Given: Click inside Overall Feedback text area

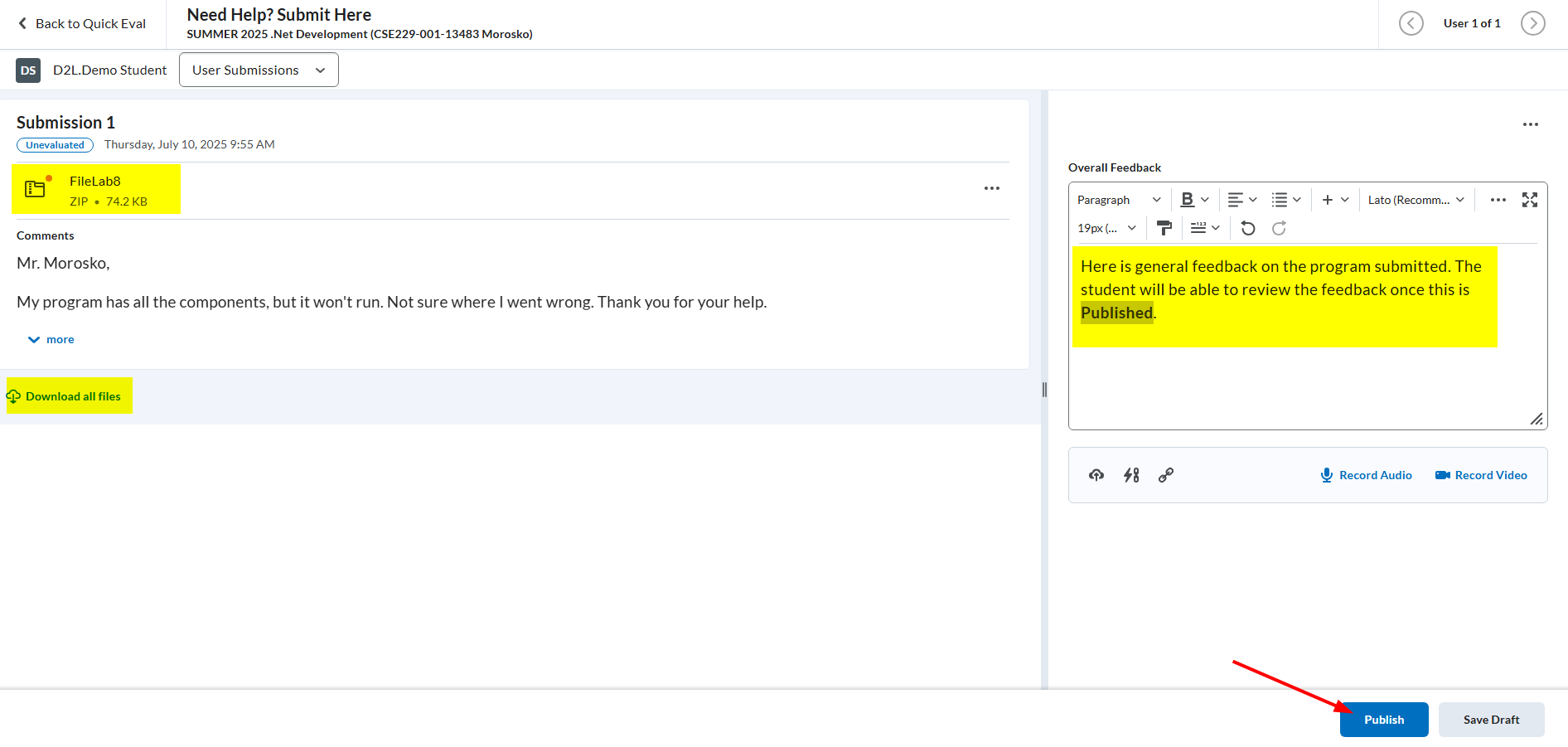Looking at the screenshot, I should click(1308, 336).
